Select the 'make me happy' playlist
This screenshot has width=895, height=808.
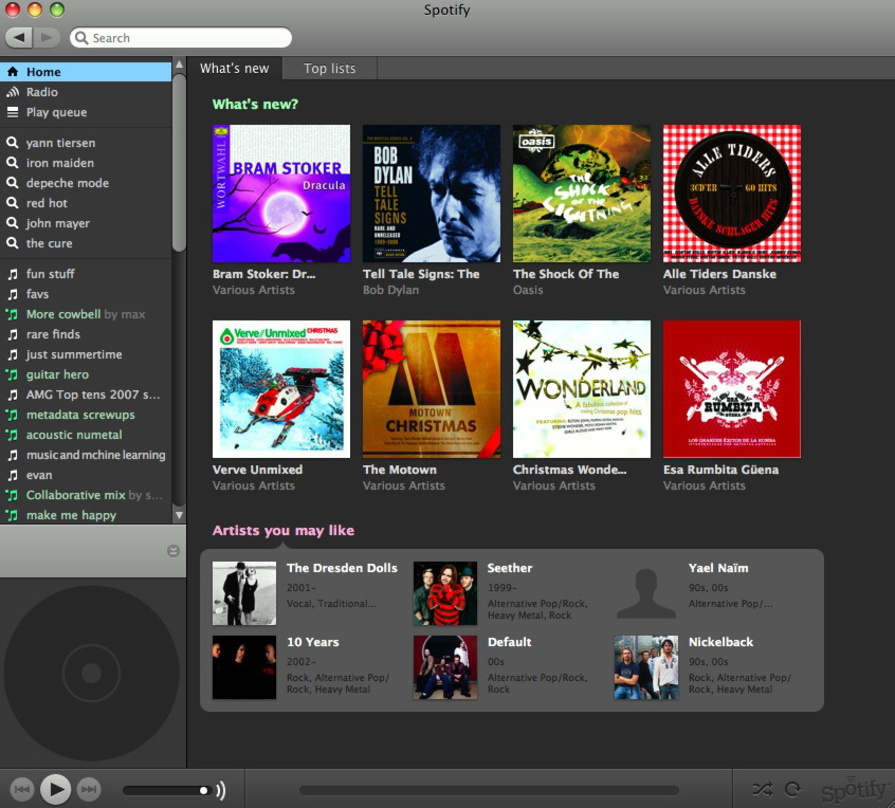pos(86,515)
